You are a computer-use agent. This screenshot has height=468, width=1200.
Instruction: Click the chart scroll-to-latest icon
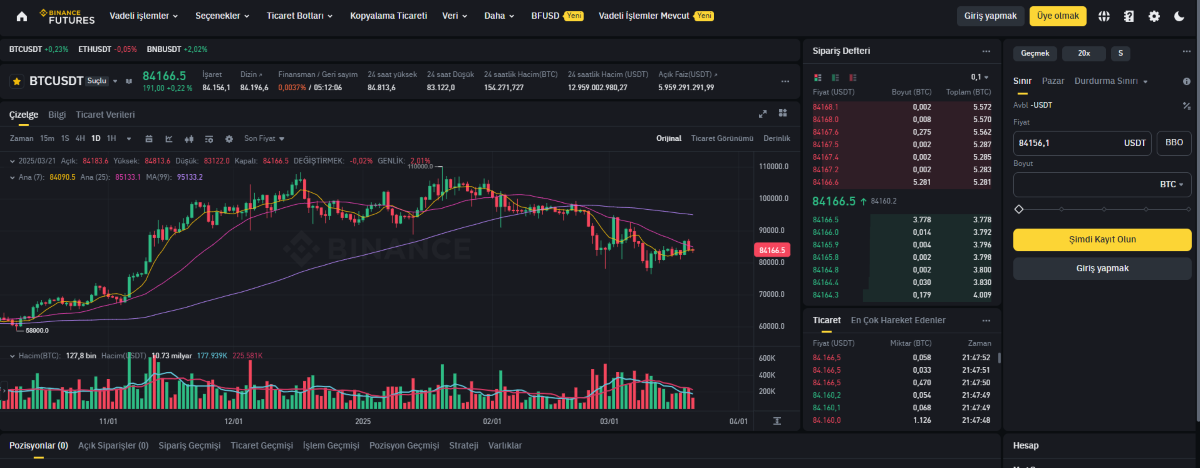coord(777,422)
